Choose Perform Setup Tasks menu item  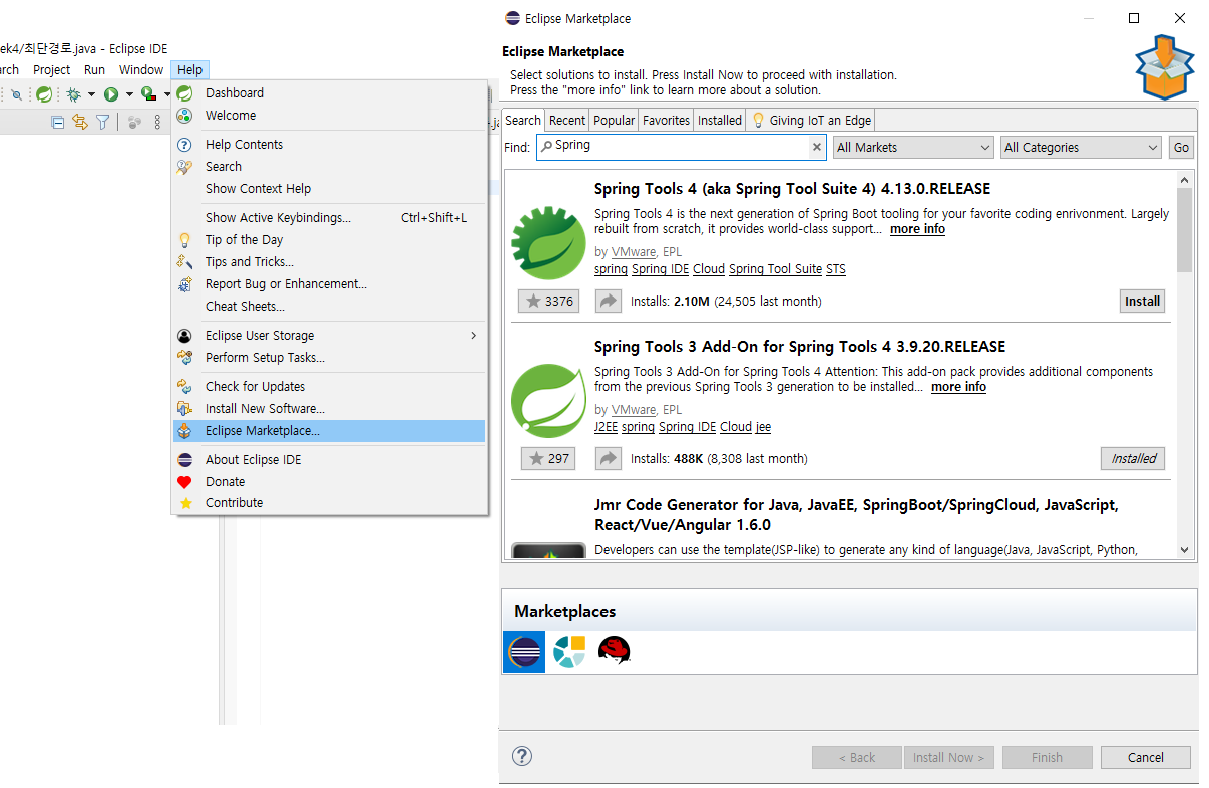click(x=328, y=358)
